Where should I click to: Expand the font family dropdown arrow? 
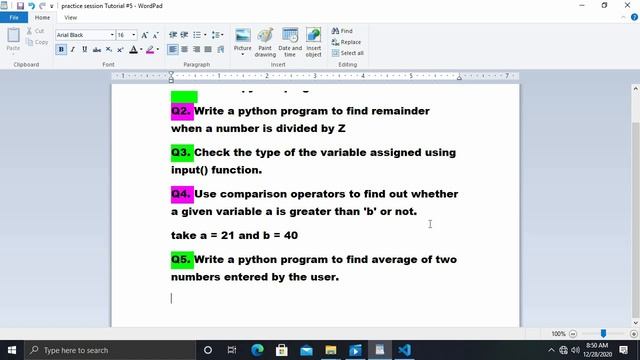(112, 35)
